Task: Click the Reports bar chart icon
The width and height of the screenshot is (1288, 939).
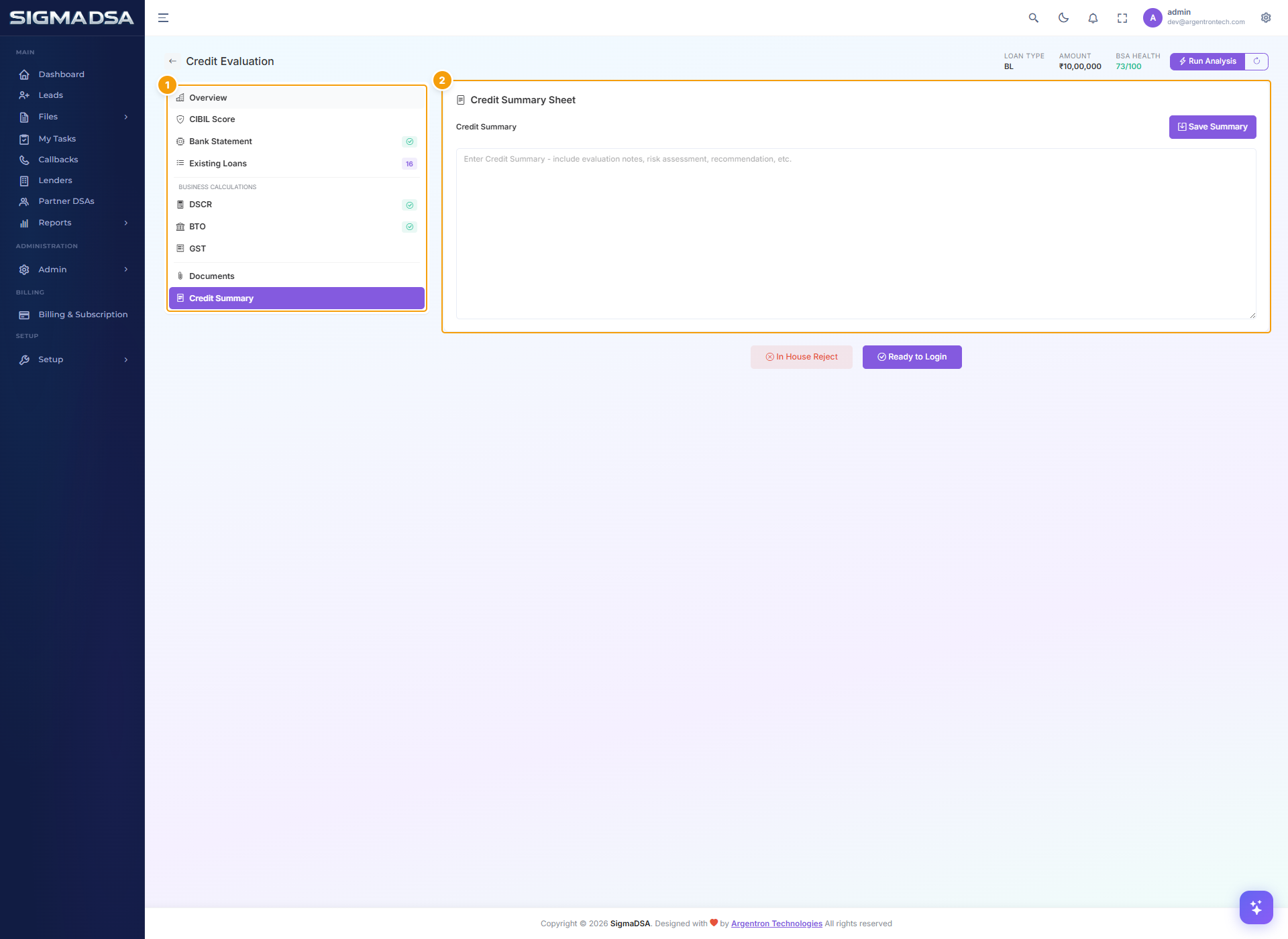Action: click(24, 223)
